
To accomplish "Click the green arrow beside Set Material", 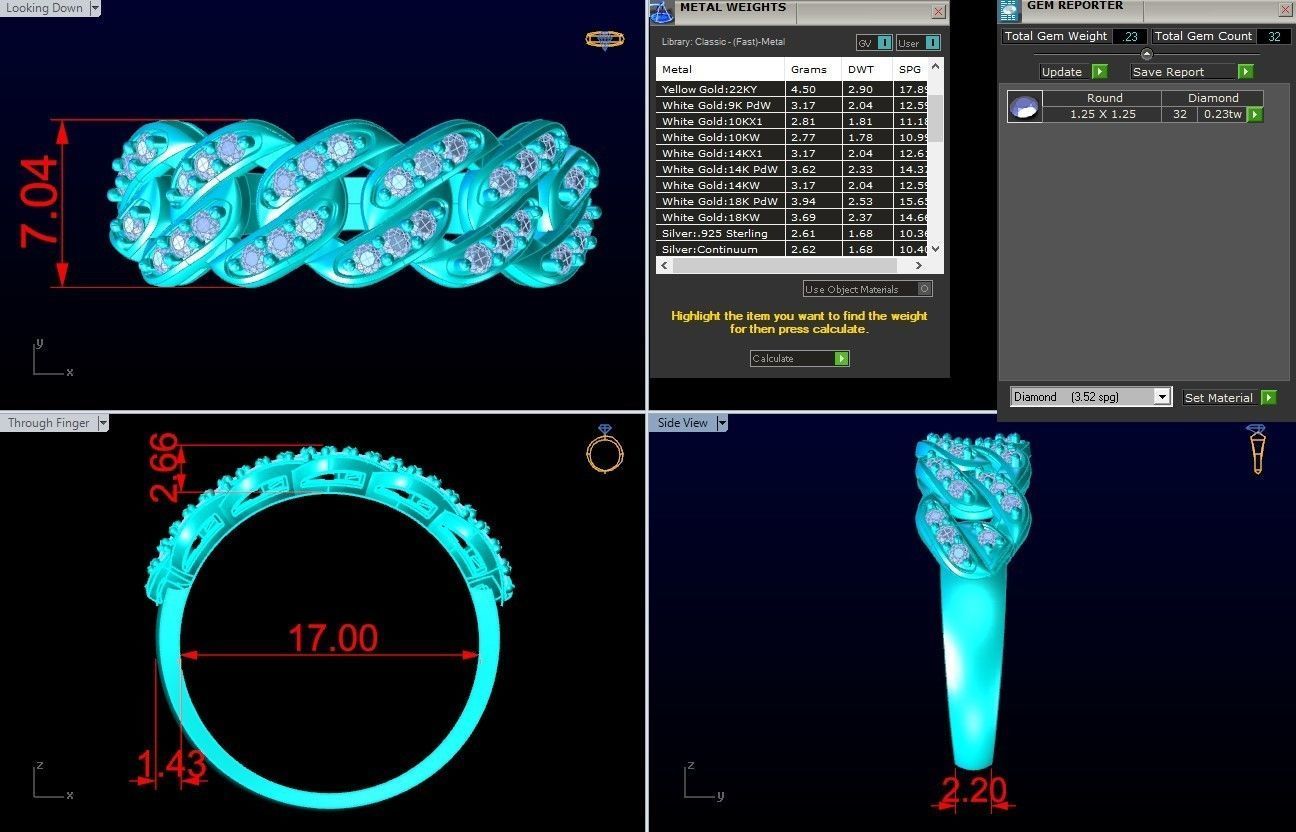I will 1268,398.
